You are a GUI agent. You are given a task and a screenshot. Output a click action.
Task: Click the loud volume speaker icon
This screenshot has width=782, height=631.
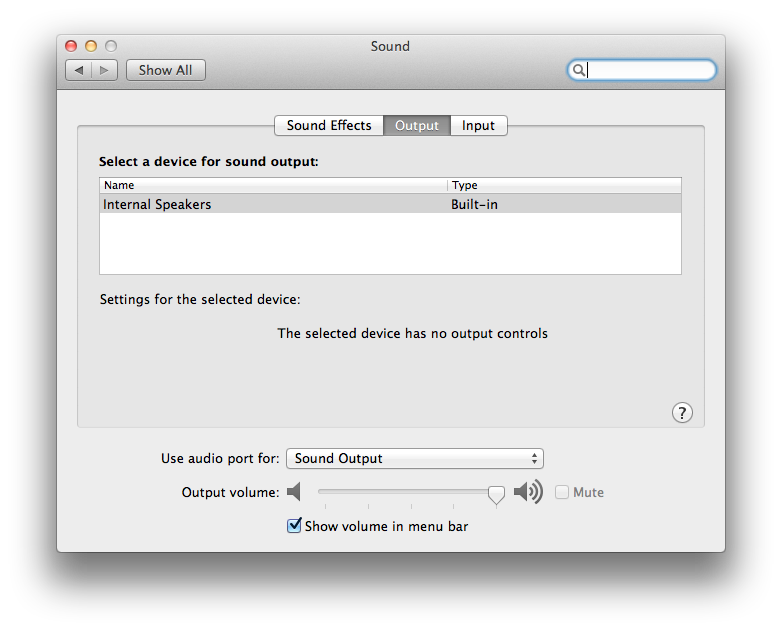click(x=528, y=492)
